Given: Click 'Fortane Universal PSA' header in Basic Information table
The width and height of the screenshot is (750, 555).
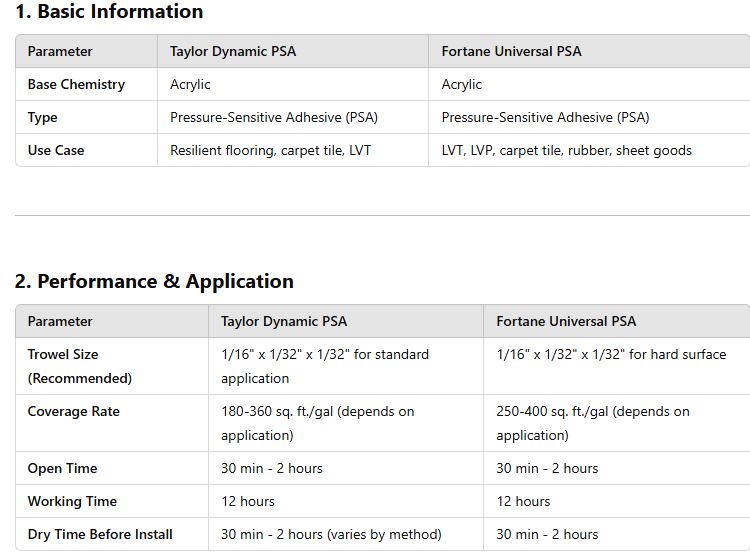Looking at the screenshot, I should coord(511,51).
